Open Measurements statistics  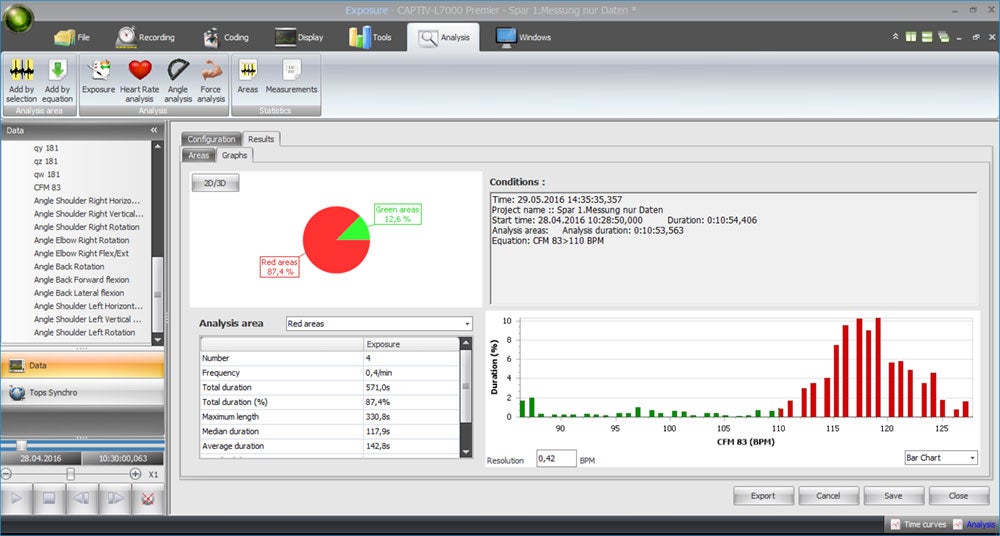pyautogui.click(x=291, y=72)
